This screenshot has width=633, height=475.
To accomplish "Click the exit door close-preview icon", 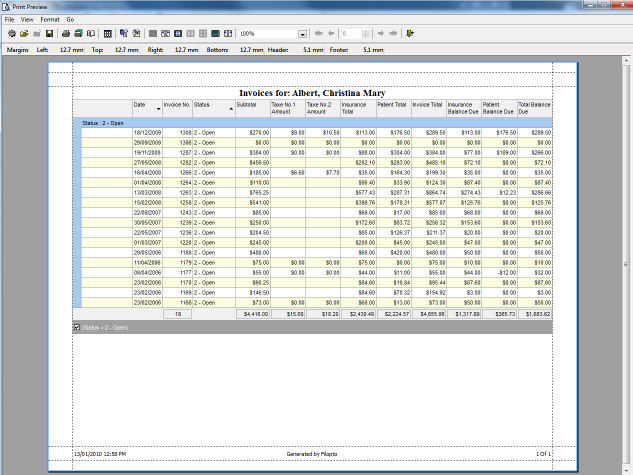I will tap(410, 33).
